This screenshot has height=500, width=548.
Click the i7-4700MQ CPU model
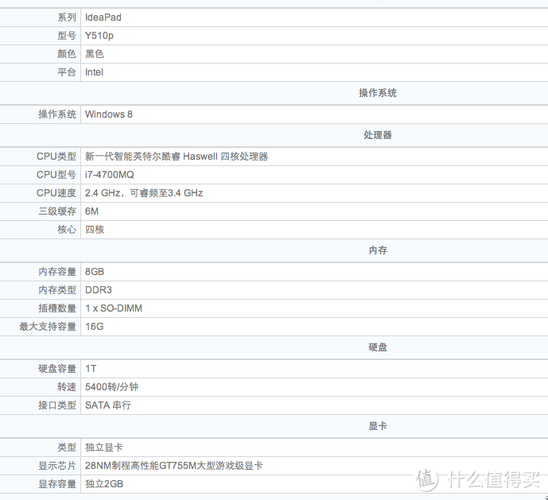109,175
